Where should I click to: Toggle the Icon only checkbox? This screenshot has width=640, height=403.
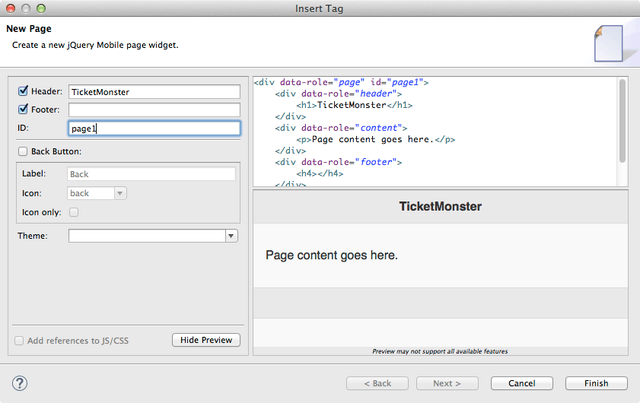[x=73, y=212]
